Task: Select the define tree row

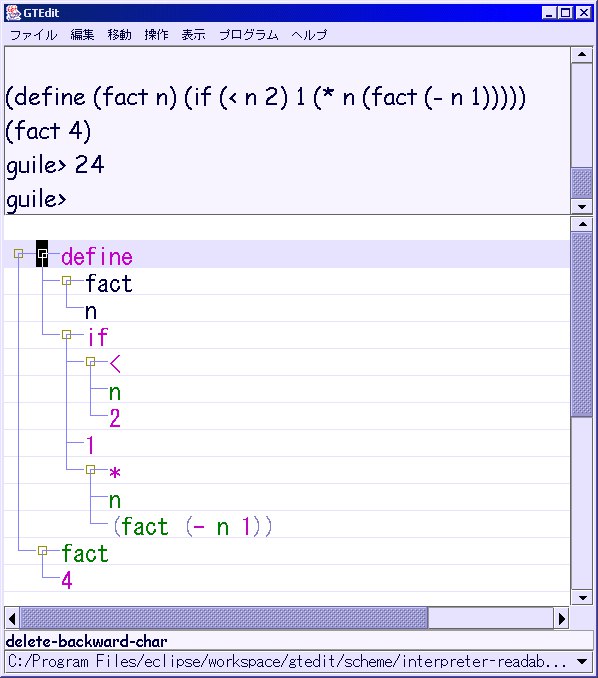Action: pos(286,254)
